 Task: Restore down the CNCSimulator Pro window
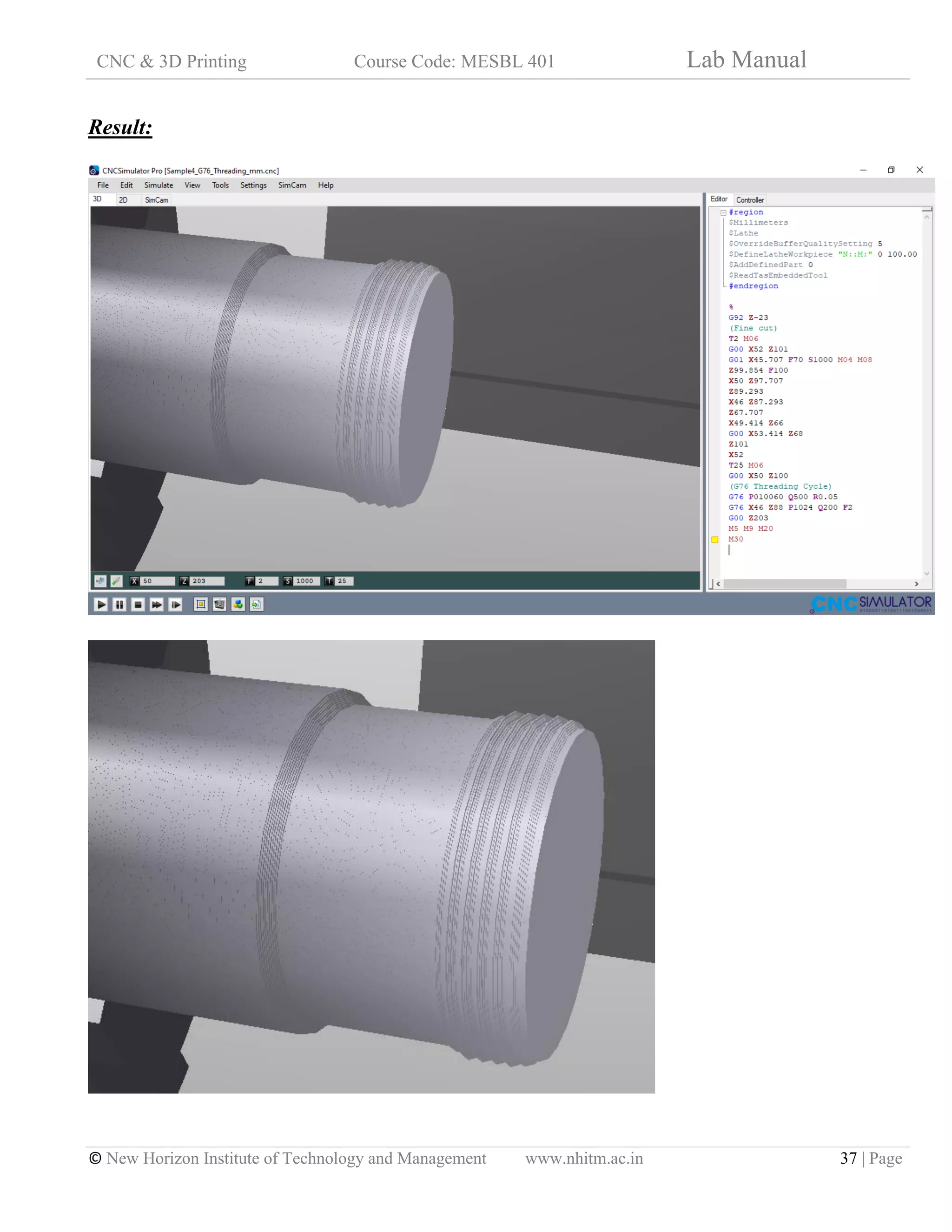(x=891, y=170)
